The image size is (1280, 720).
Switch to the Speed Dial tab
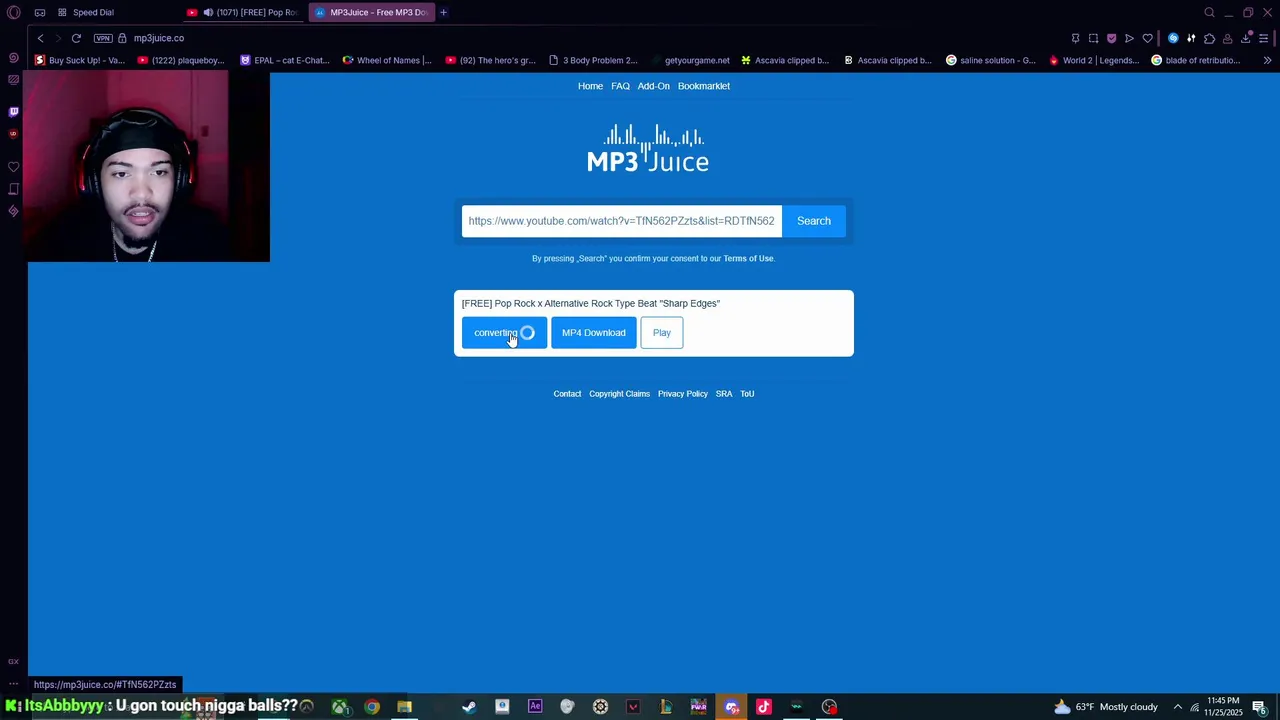[85, 12]
